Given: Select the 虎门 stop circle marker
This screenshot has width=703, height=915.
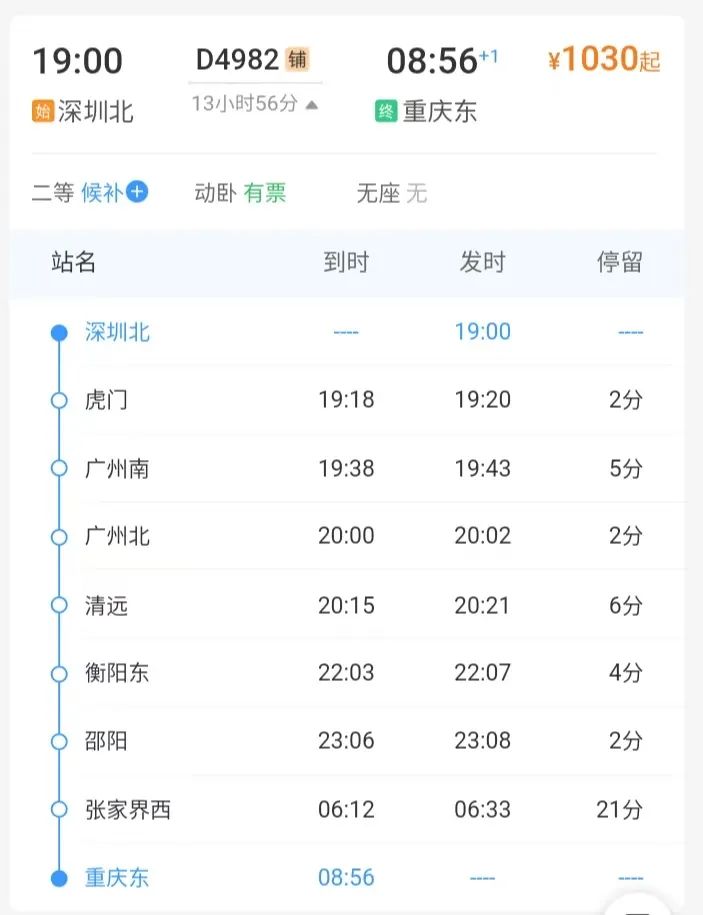Looking at the screenshot, I should point(59,400).
